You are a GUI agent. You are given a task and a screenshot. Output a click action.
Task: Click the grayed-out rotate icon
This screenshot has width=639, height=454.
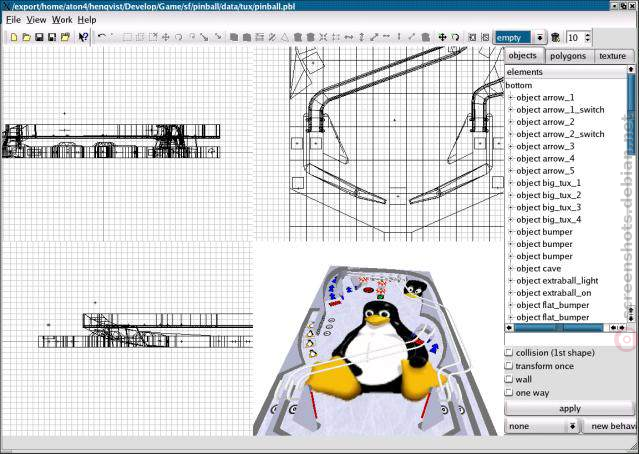coord(178,37)
